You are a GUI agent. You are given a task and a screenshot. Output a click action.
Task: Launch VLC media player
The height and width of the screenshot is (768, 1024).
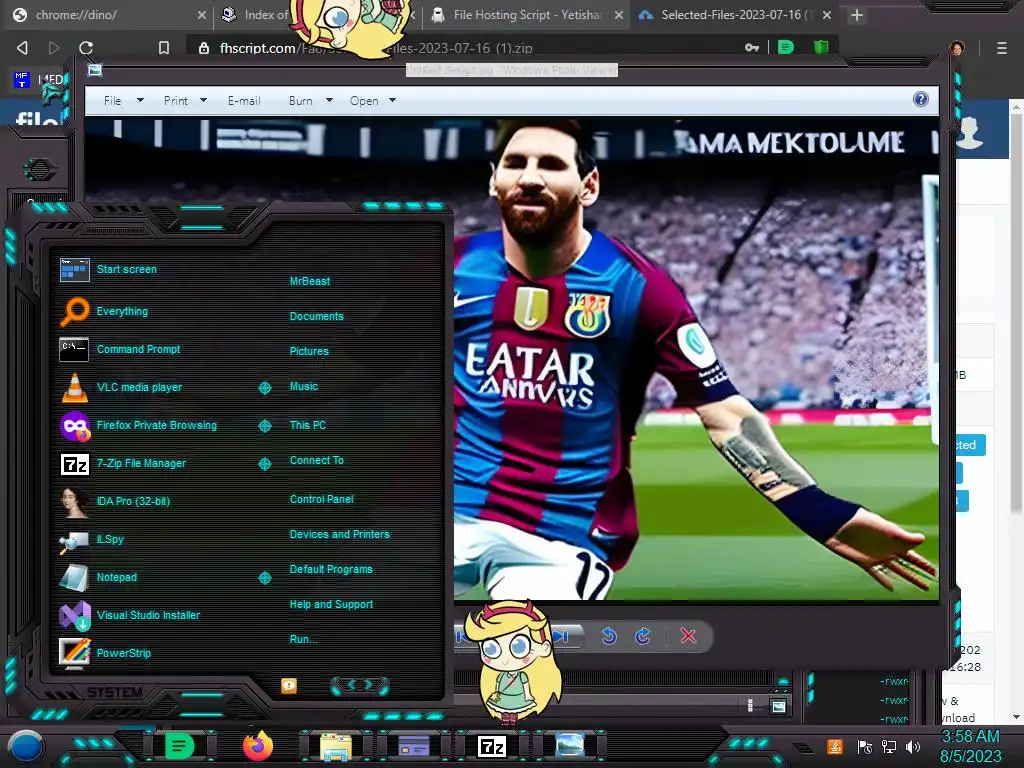click(x=121, y=387)
